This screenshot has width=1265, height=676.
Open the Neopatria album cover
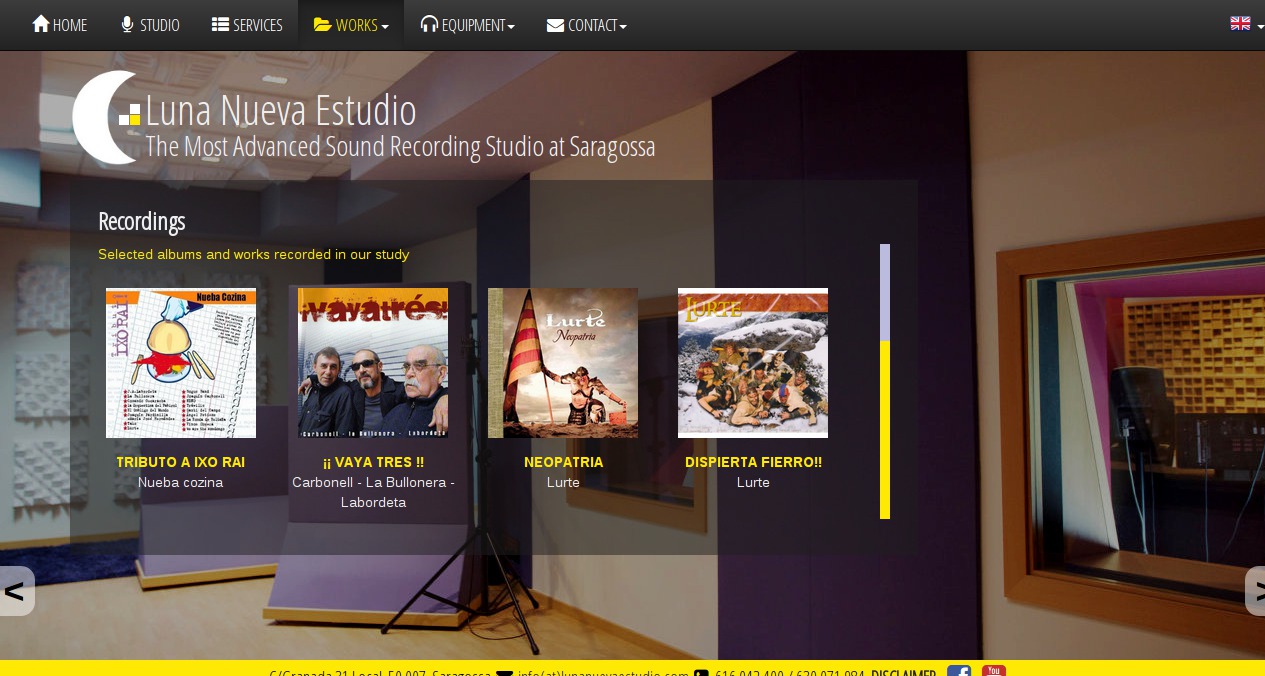click(x=563, y=363)
